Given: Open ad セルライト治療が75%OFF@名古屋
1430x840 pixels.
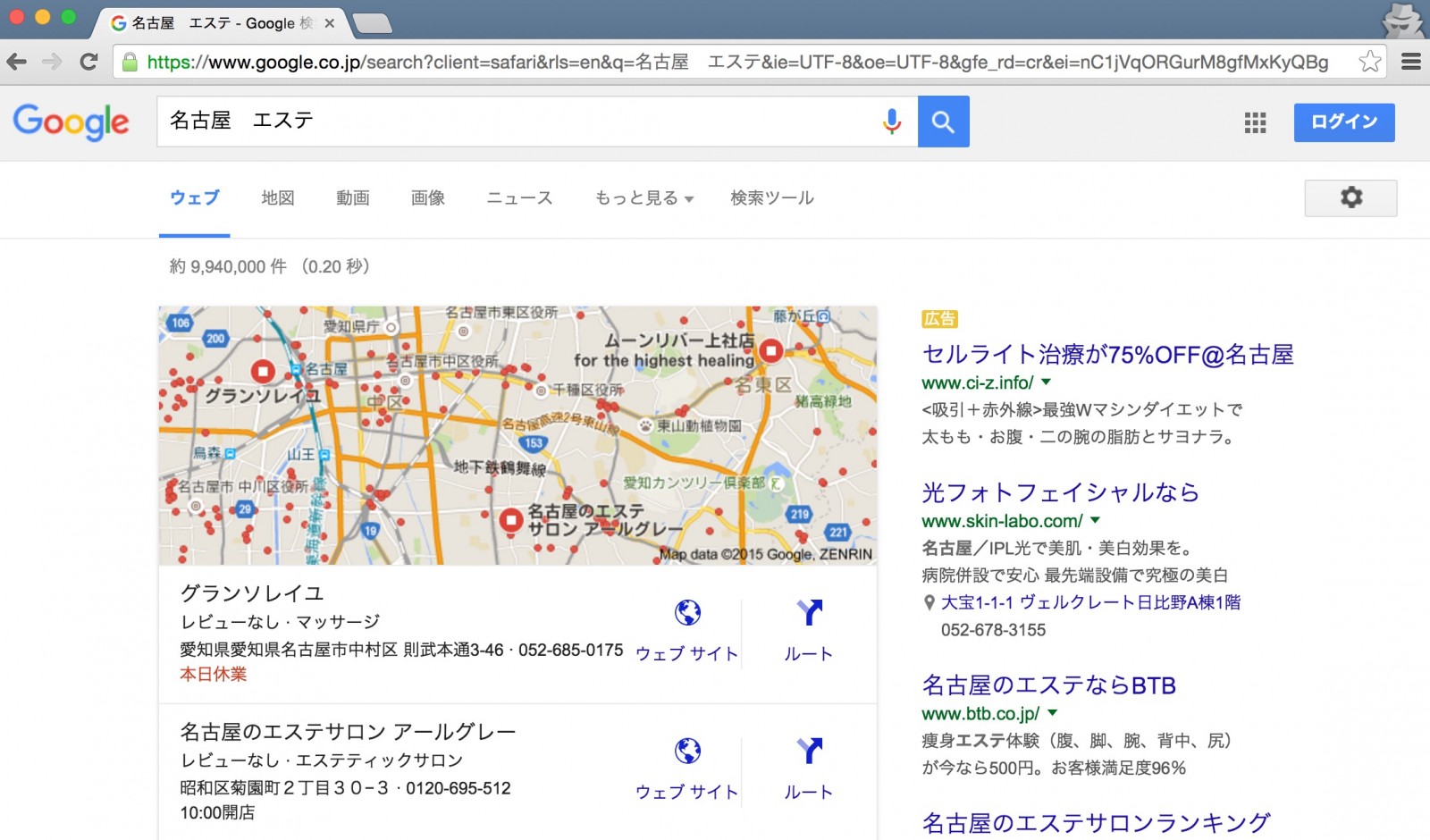Looking at the screenshot, I should (1107, 355).
